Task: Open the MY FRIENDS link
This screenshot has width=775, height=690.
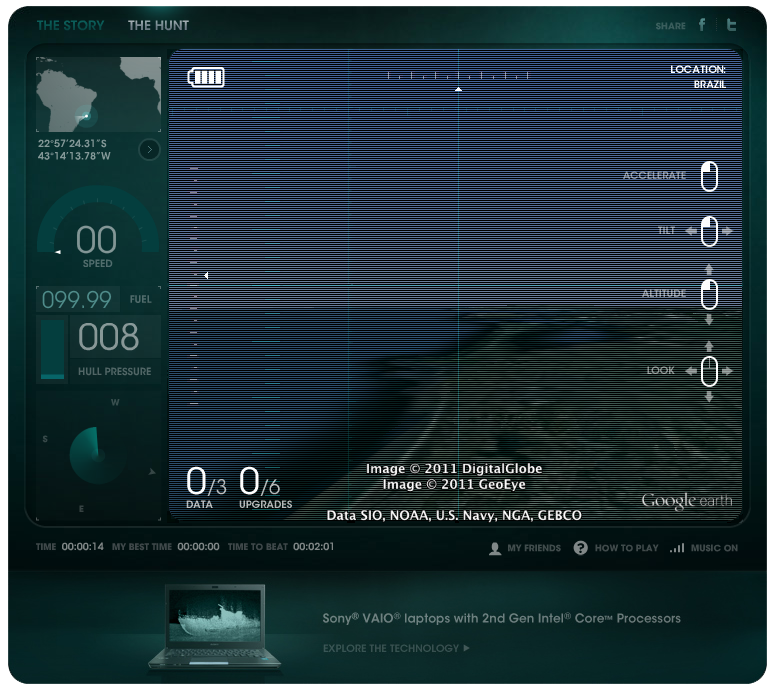Action: pyautogui.click(x=534, y=548)
